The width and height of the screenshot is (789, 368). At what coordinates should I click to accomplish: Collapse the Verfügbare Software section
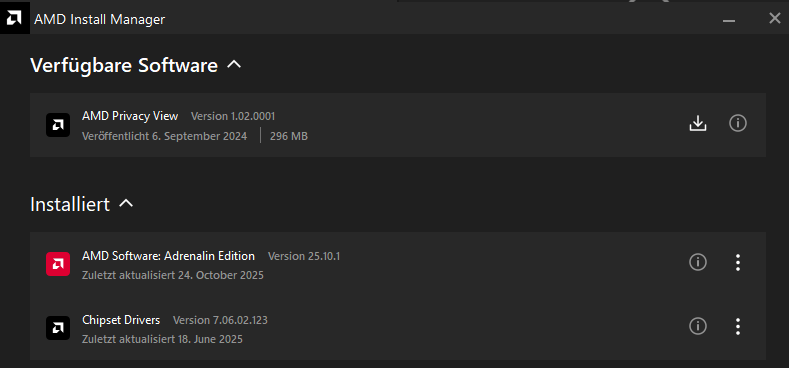[x=234, y=64]
